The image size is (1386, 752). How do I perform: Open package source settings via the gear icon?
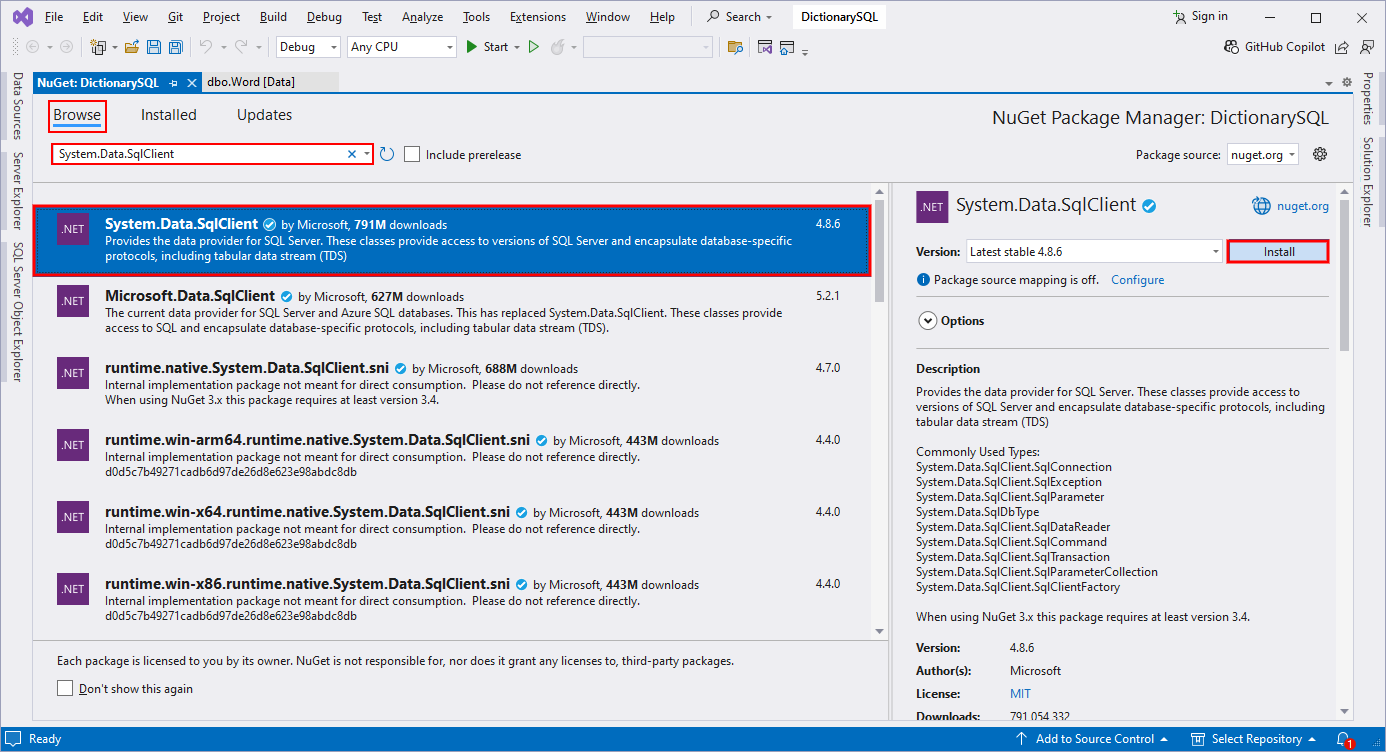[x=1320, y=153]
